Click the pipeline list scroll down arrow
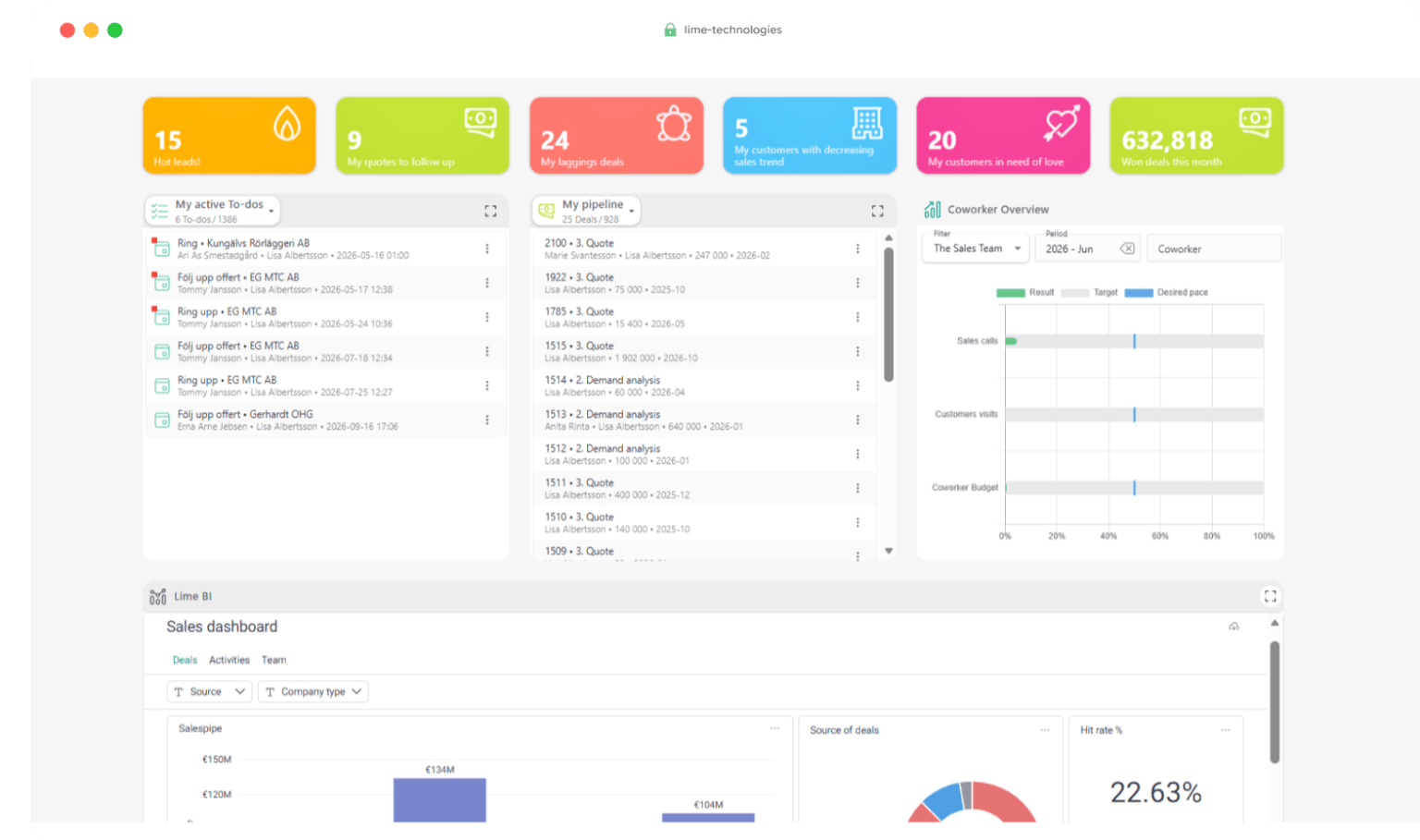Image resolution: width=1420 pixels, height=840 pixels. tap(888, 551)
